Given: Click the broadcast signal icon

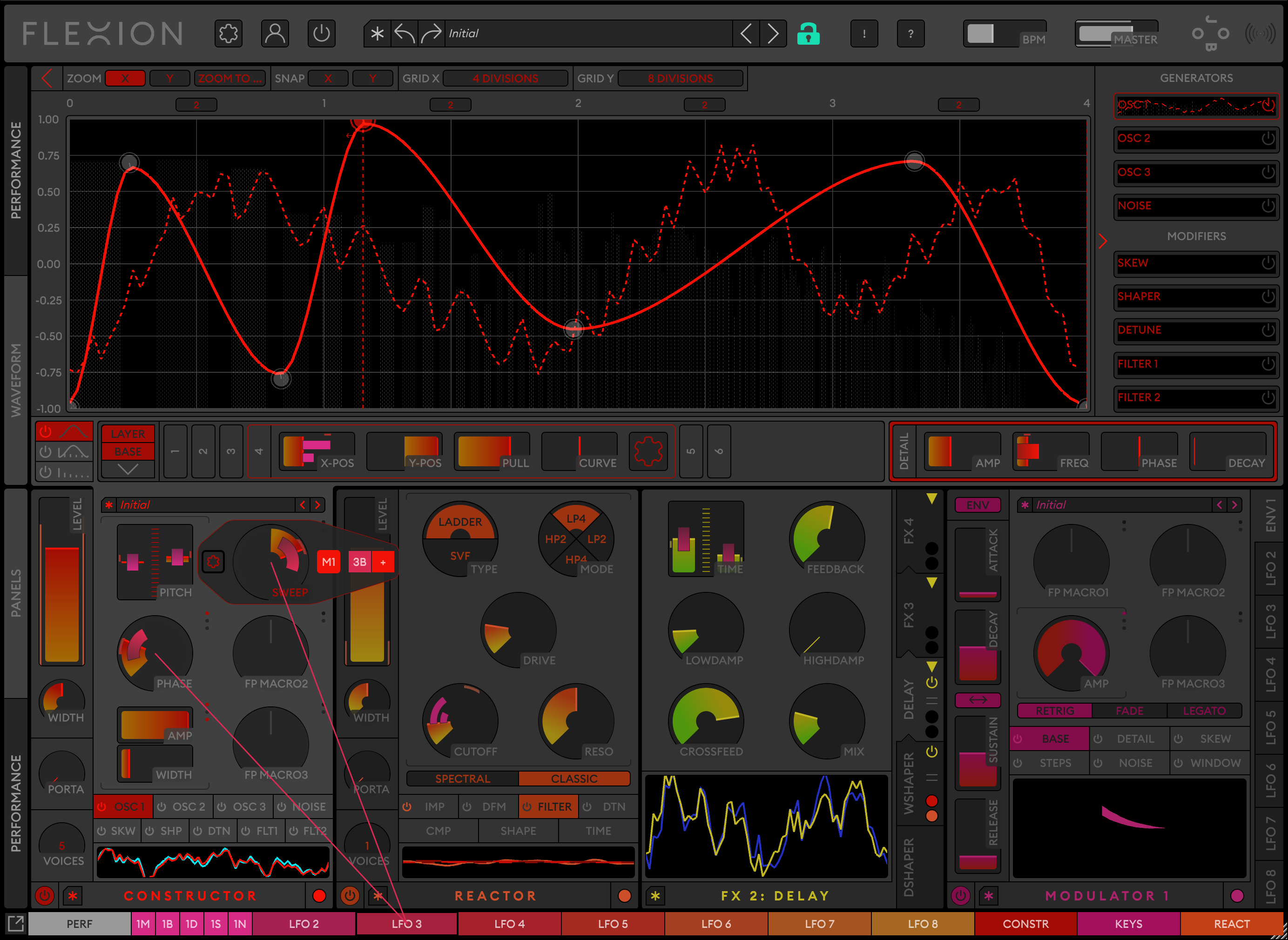Looking at the screenshot, I should pos(1260,34).
